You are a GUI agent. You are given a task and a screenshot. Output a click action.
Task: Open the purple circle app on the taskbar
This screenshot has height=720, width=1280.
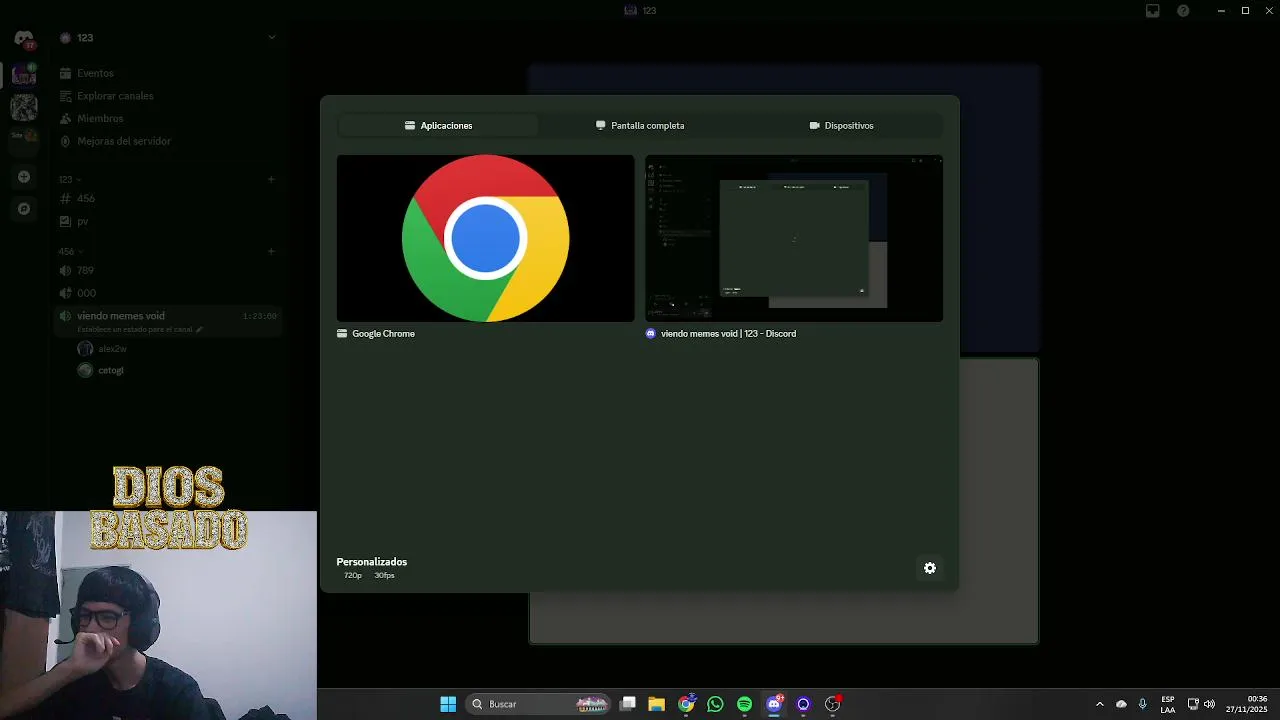click(803, 704)
